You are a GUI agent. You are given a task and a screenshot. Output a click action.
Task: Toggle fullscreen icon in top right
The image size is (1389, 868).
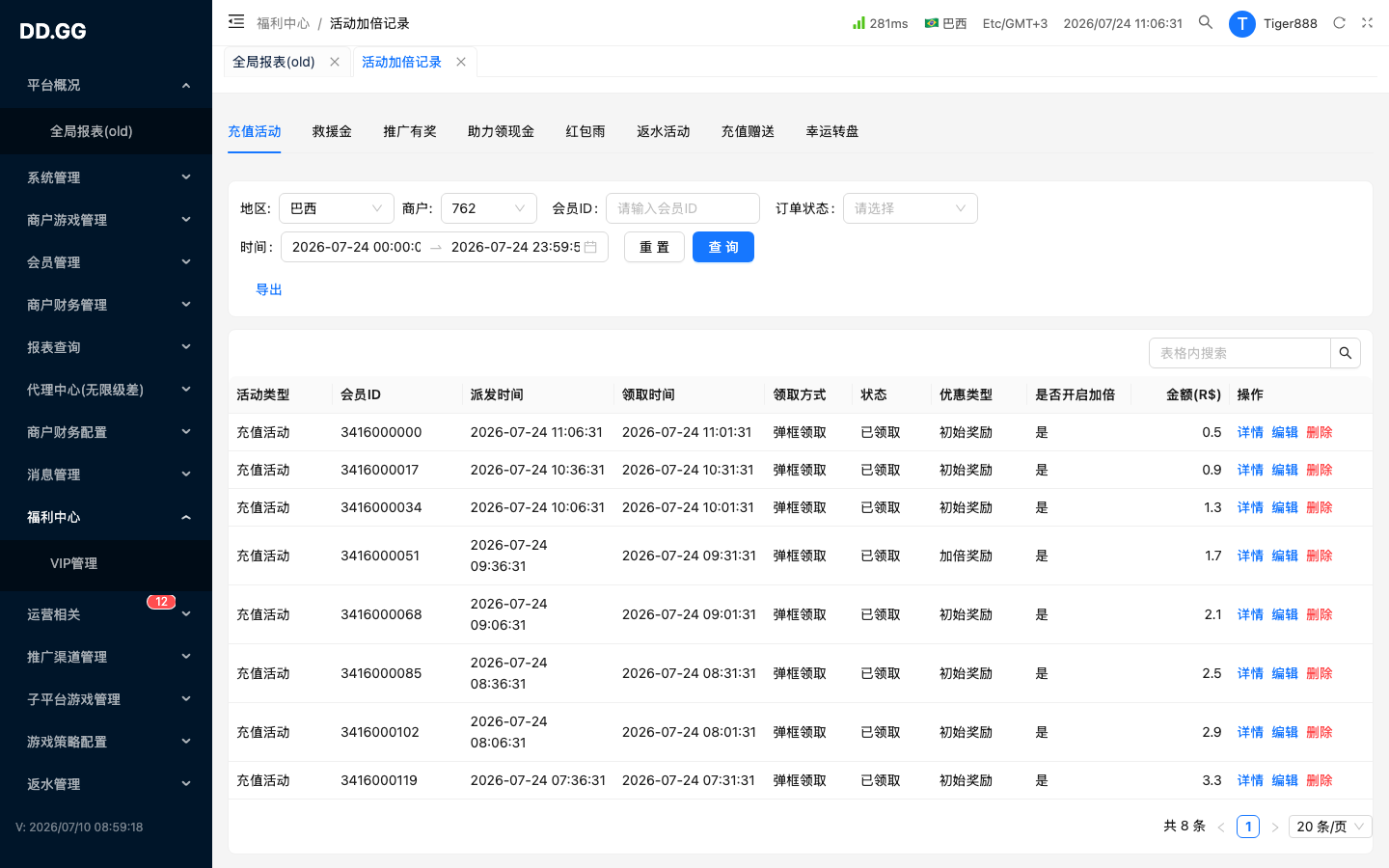click(1367, 22)
